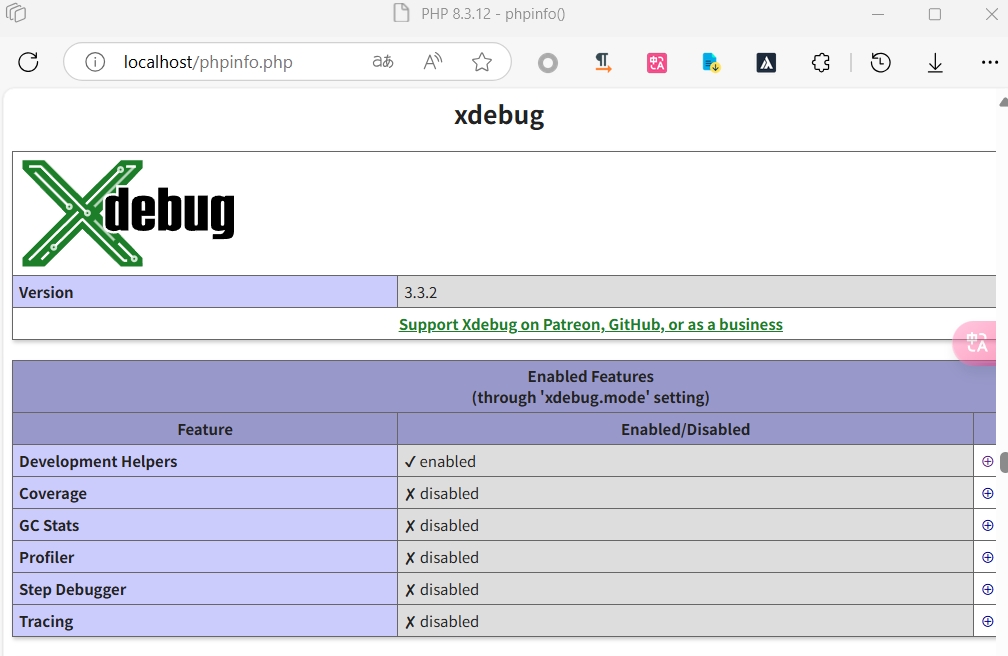Open the Support Xdebug on Patreon link

(591, 324)
